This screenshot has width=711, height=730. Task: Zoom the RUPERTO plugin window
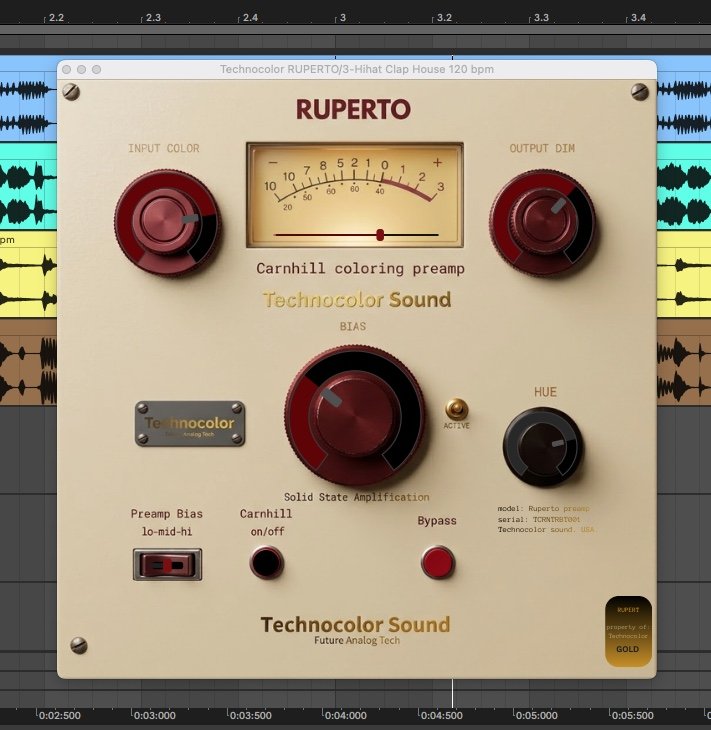[96, 69]
